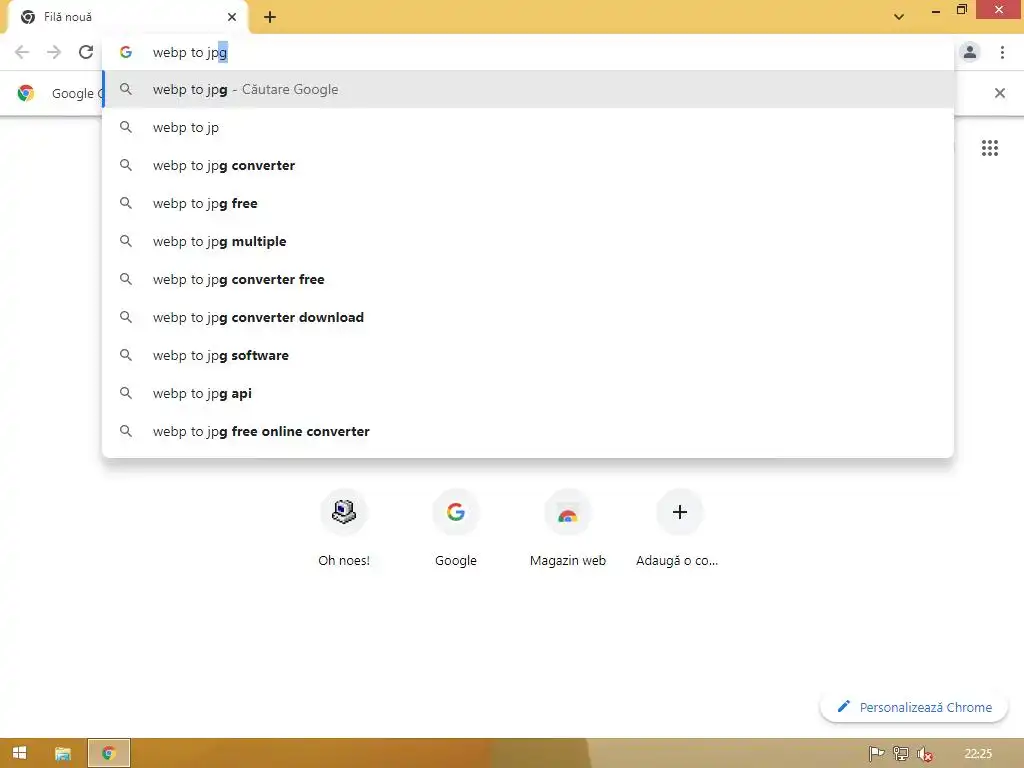This screenshot has width=1024, height=768.
Task: Open the Chrome three-dot menu
Action: (x=1002, y=52)
